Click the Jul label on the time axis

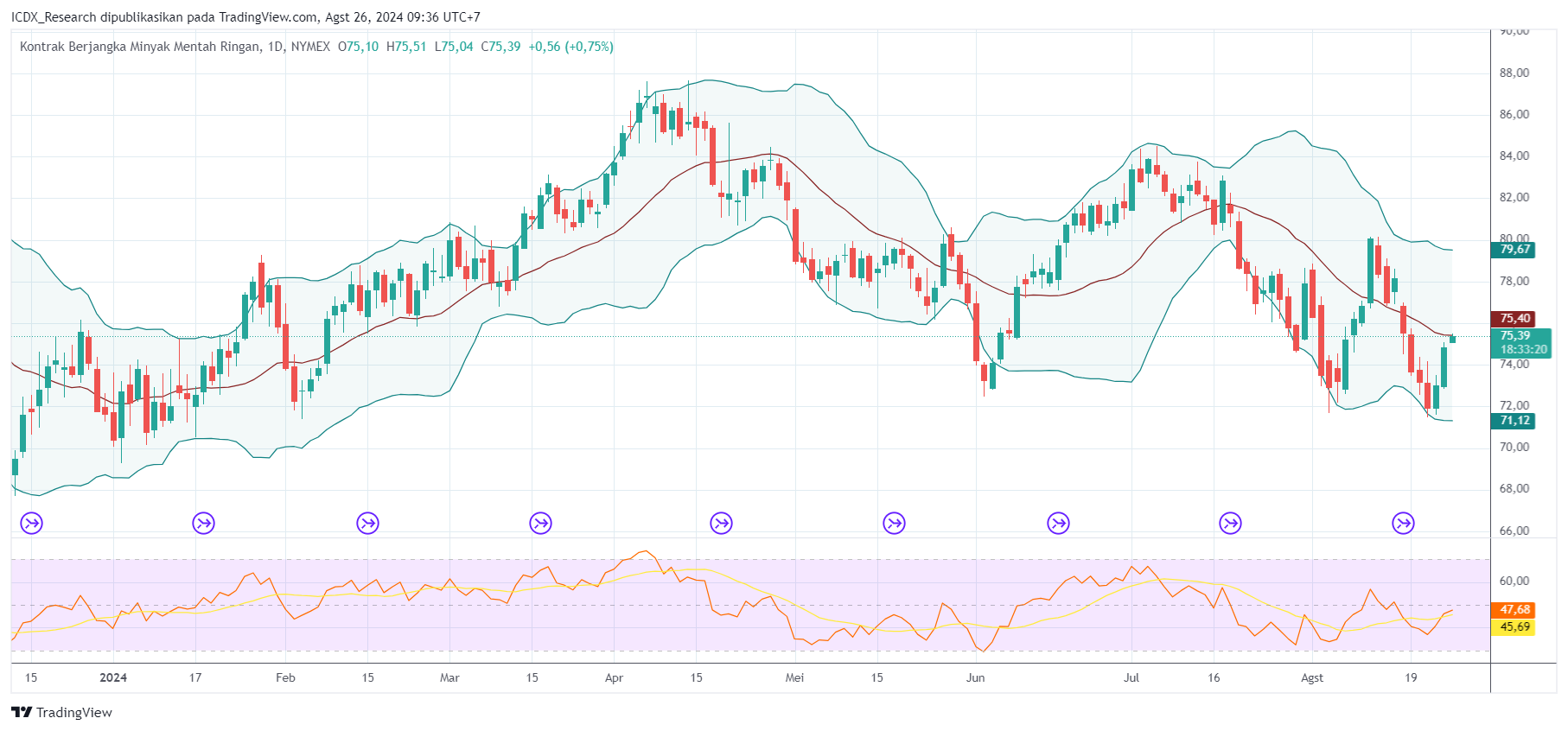(x=1131, y=677)
